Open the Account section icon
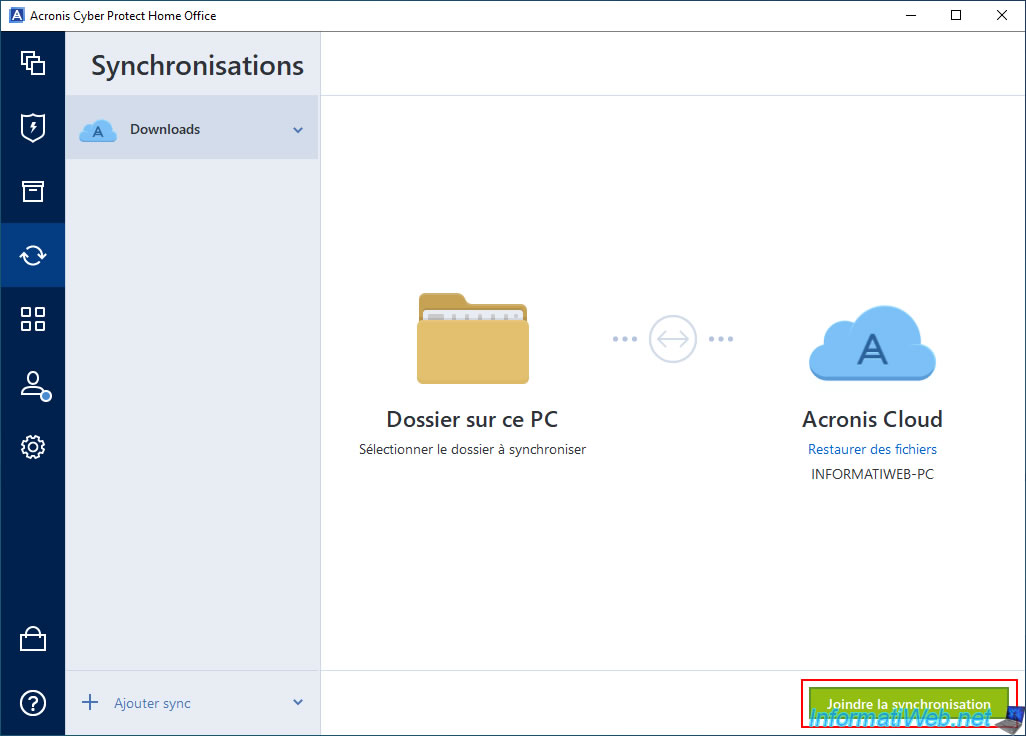1026x736 pixels. [x=33, y=385]
